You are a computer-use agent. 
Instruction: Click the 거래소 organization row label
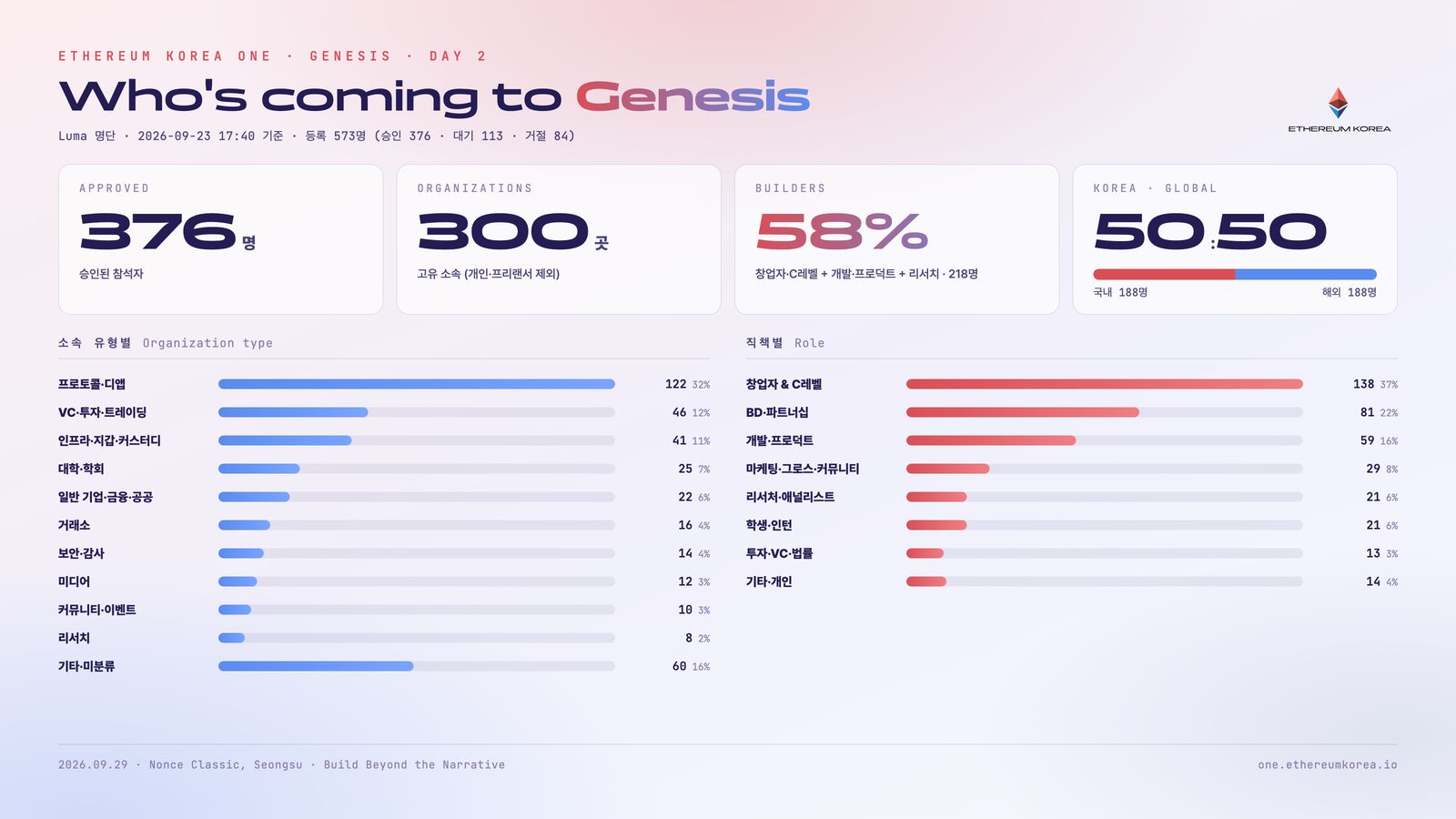[x=74, y=525]
